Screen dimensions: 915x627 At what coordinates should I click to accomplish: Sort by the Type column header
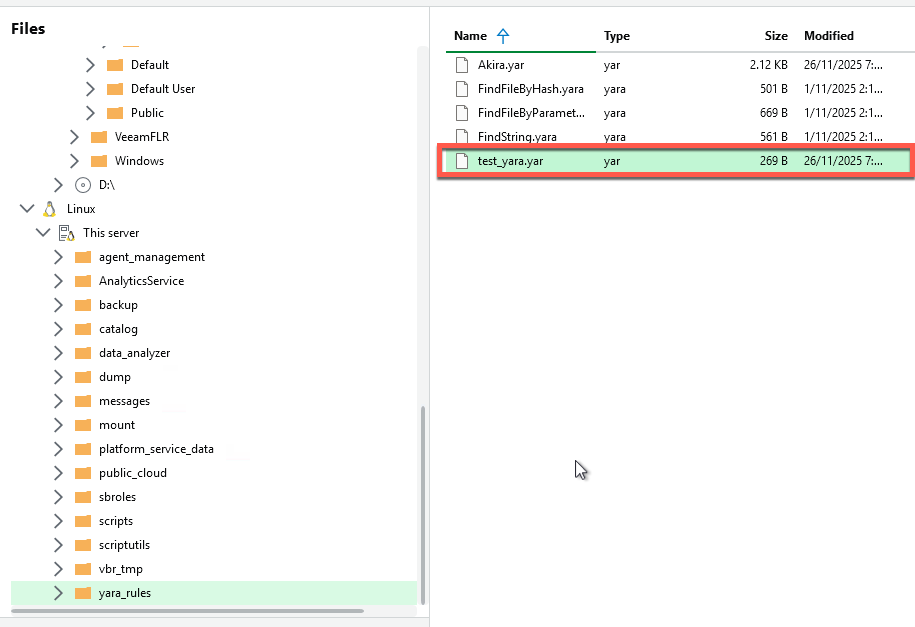[617, 36]
